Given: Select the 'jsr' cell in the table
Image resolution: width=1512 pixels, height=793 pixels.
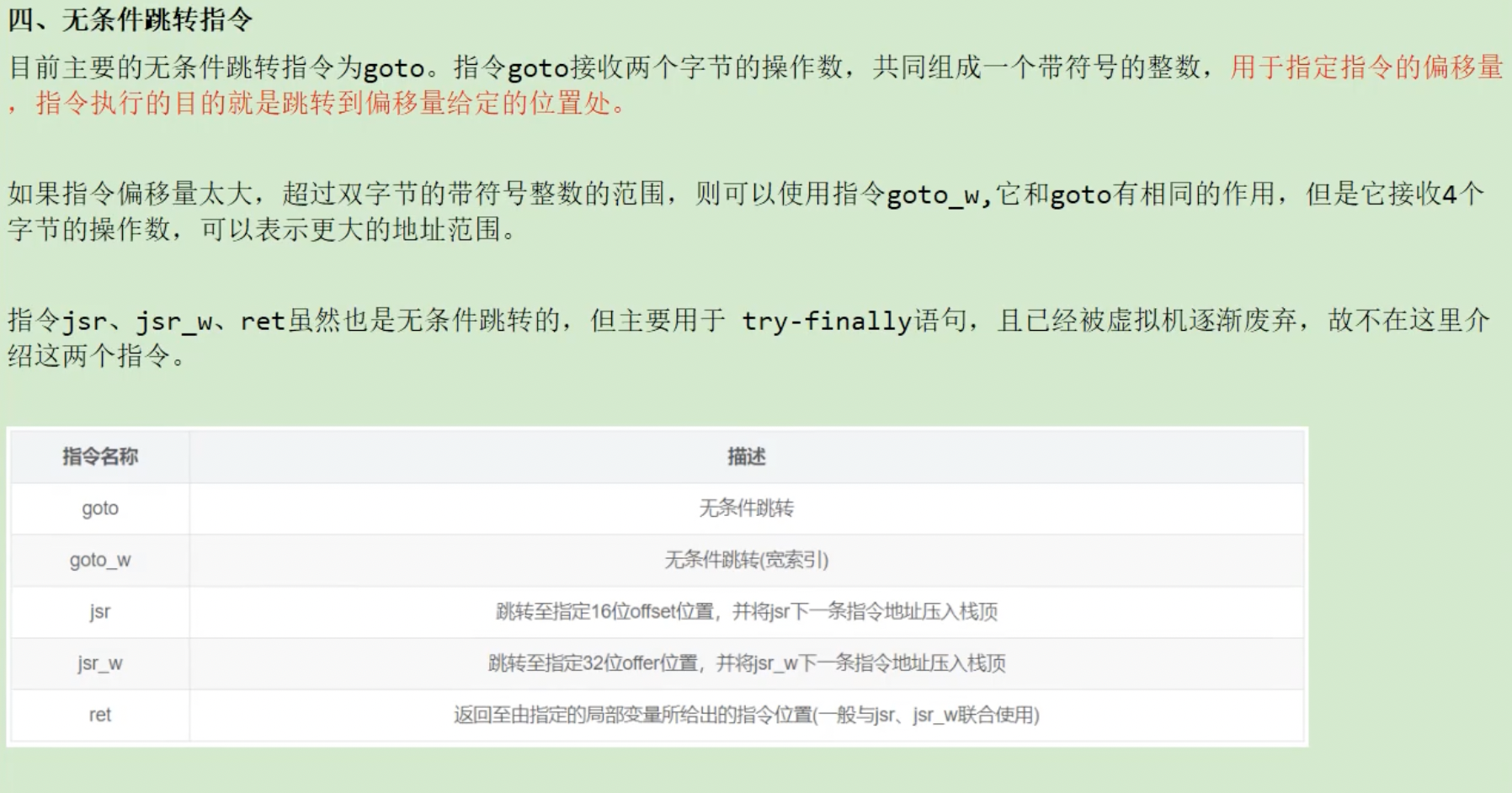Looking at the screenshot, I should (100, 612).
